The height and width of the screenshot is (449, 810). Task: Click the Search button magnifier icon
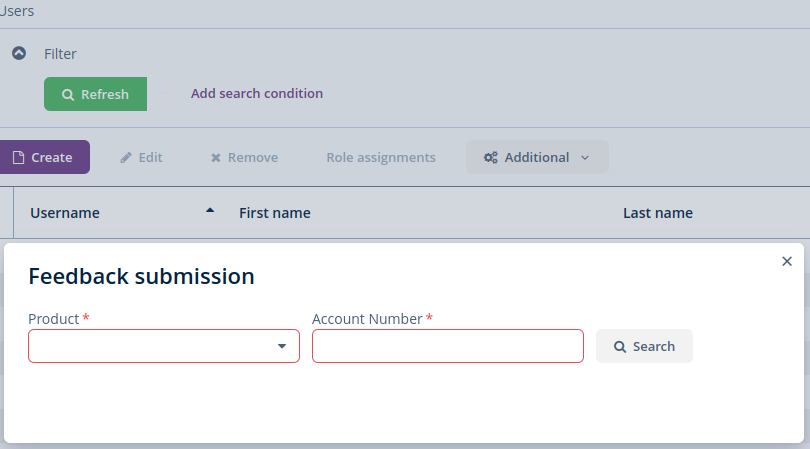(620, 347)
